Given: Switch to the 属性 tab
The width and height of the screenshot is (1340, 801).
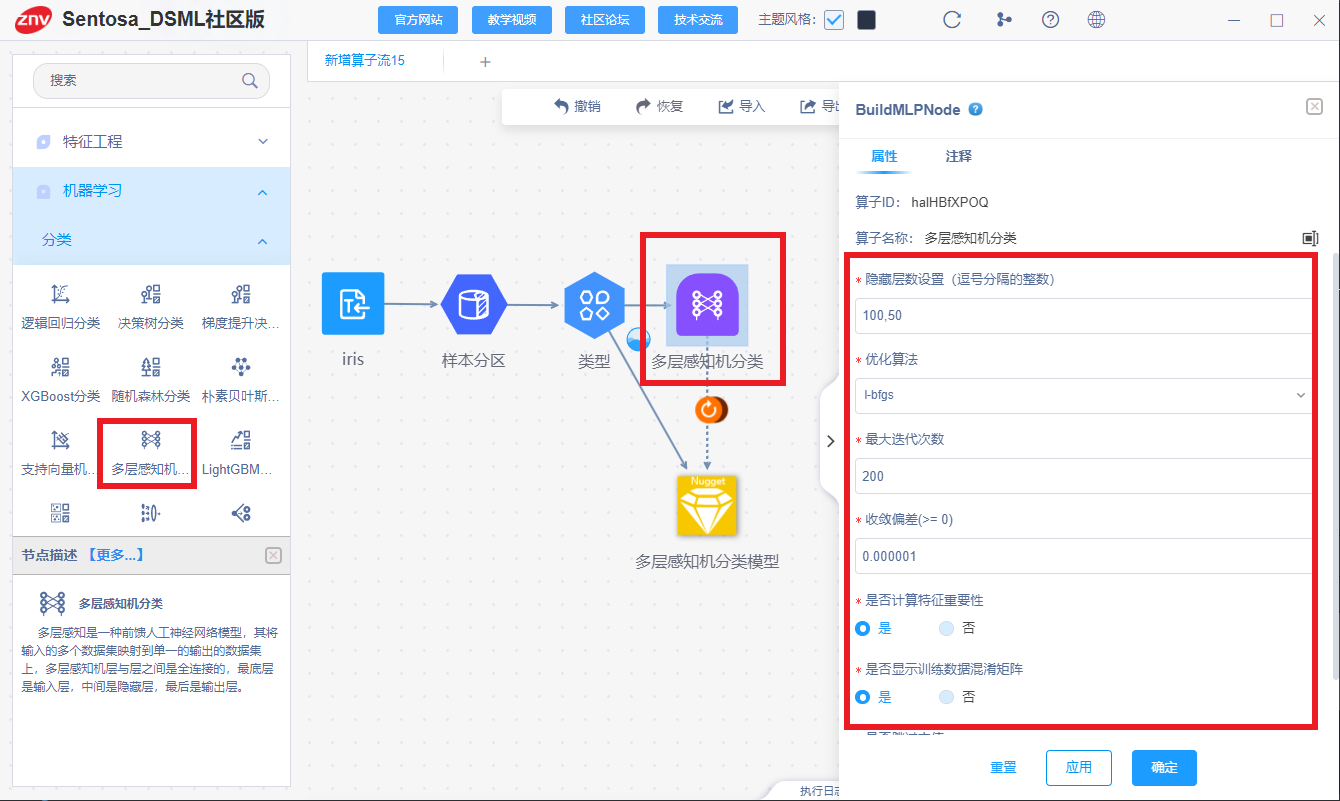Looking at the screenshot, I should coord(884,157).
